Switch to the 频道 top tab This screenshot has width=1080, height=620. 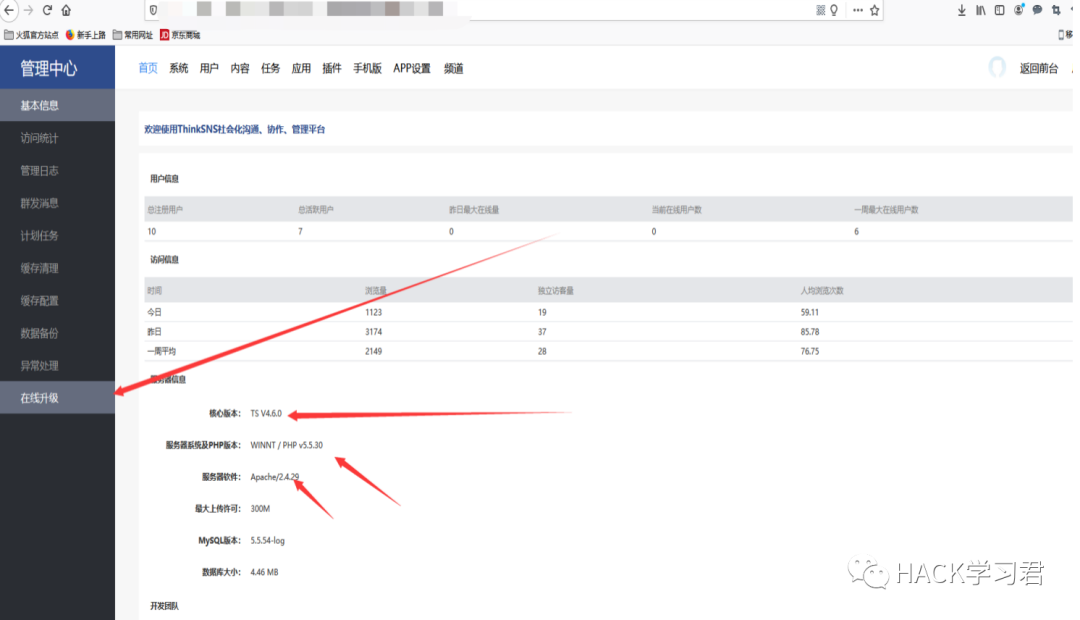454,68
